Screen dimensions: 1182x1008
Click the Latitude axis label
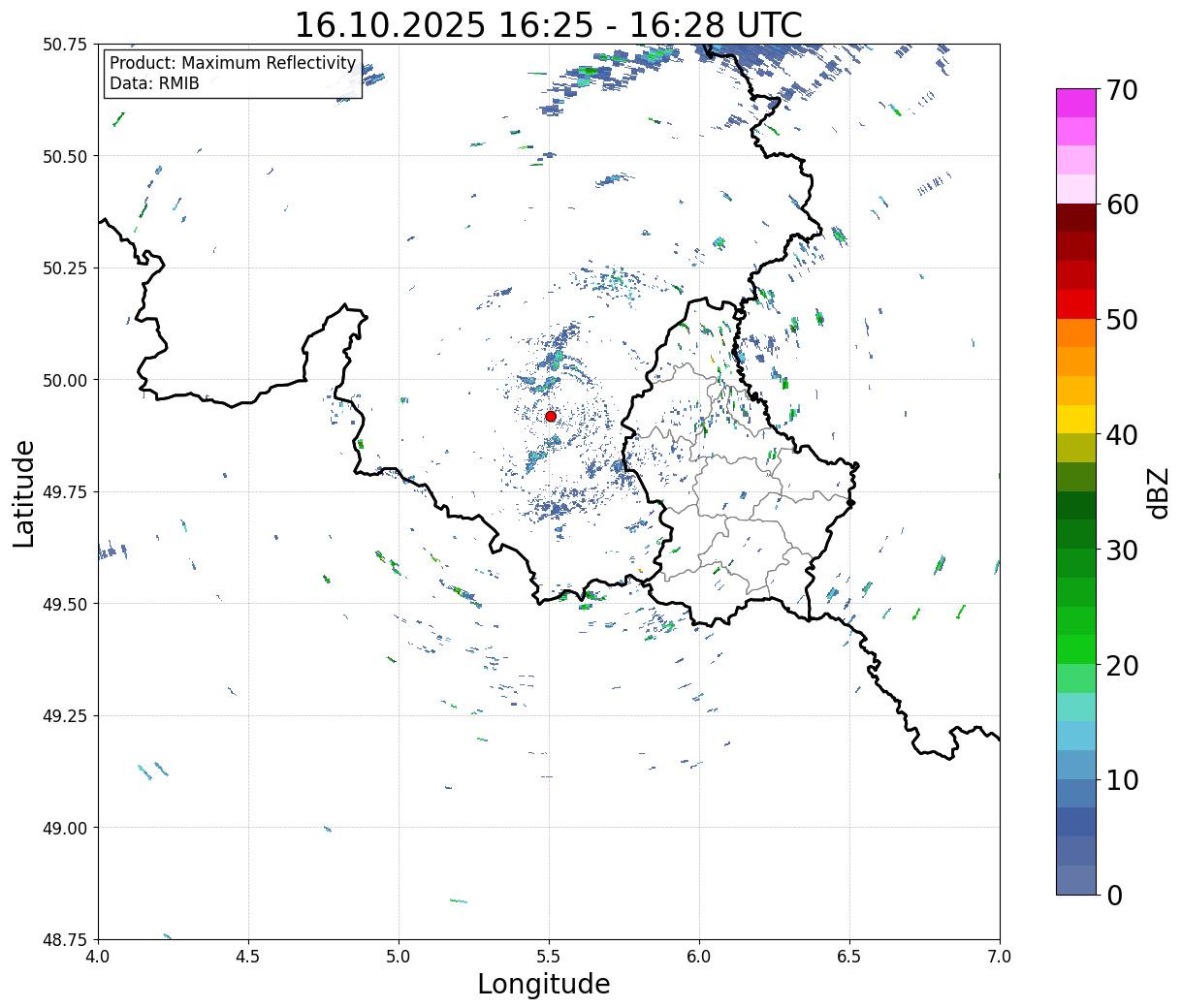coord(24,492)
